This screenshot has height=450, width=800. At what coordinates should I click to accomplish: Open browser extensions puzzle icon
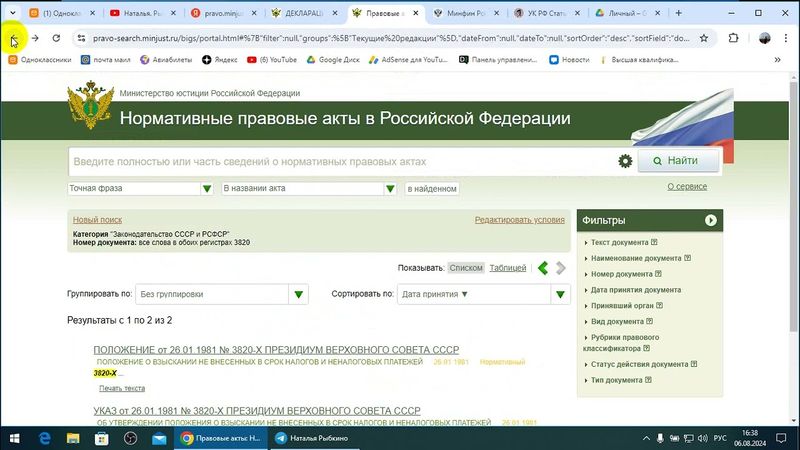pyautogui.click(x=733, y=38)
